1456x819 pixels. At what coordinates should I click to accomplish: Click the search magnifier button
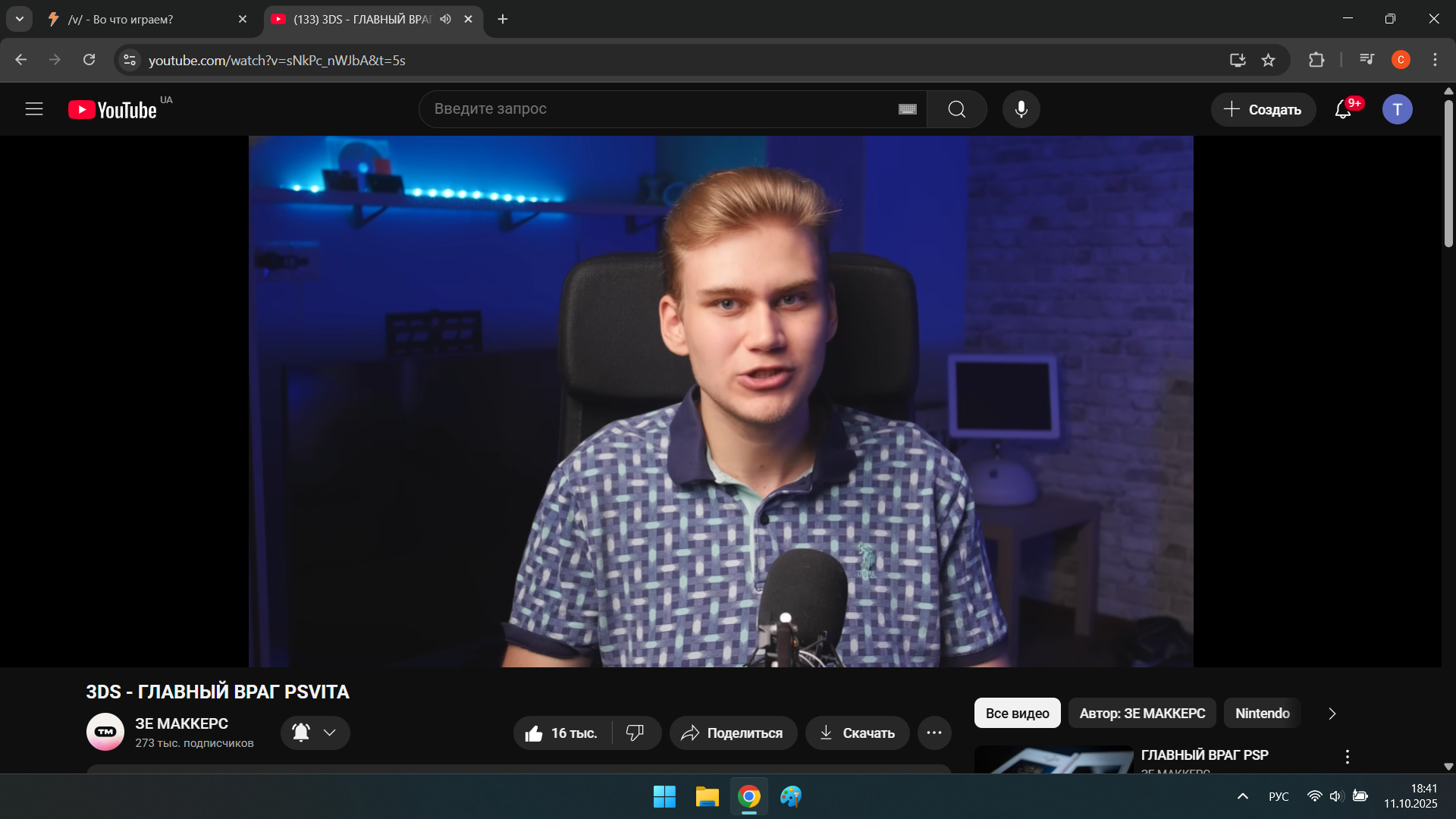point(956,109)
